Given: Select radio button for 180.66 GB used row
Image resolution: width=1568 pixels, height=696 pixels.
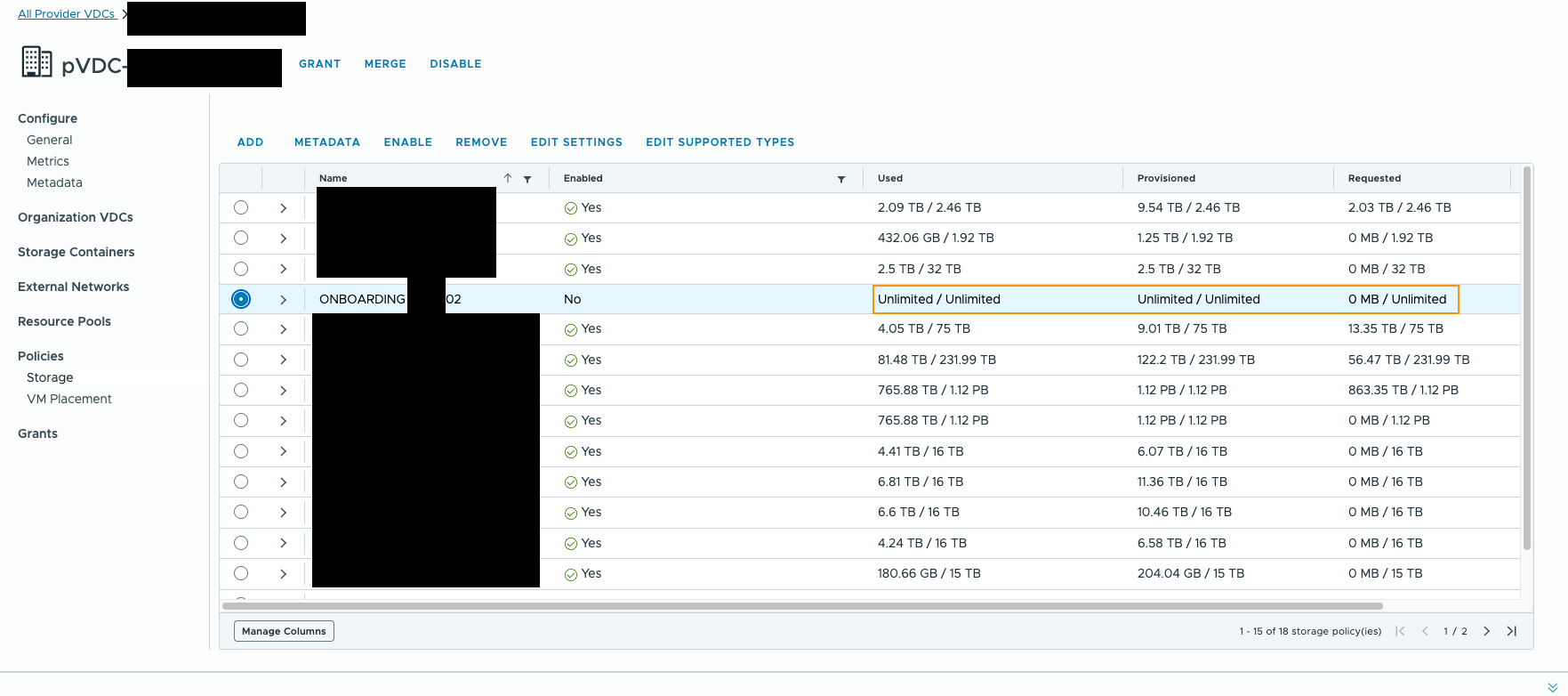Looking at the screenshot, I should click(x=241, y=574).
